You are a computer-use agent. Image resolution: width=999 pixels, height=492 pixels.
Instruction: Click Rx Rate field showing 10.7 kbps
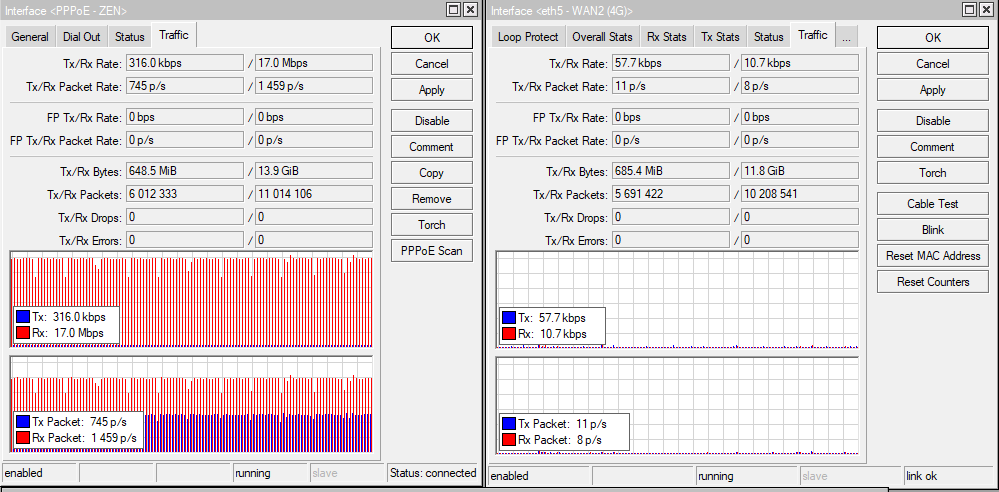pyautogui.click(x=800, y=63)
